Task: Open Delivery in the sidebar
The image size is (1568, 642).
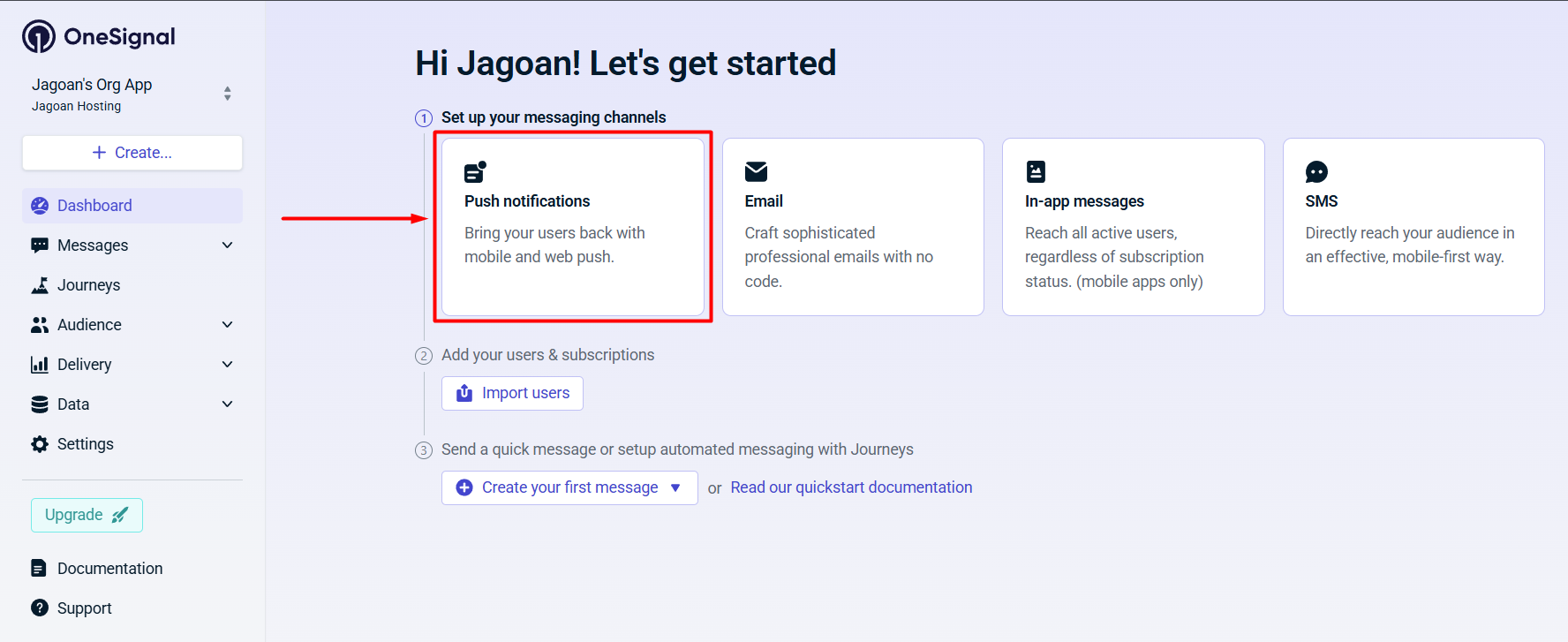Action: (132, 365)
